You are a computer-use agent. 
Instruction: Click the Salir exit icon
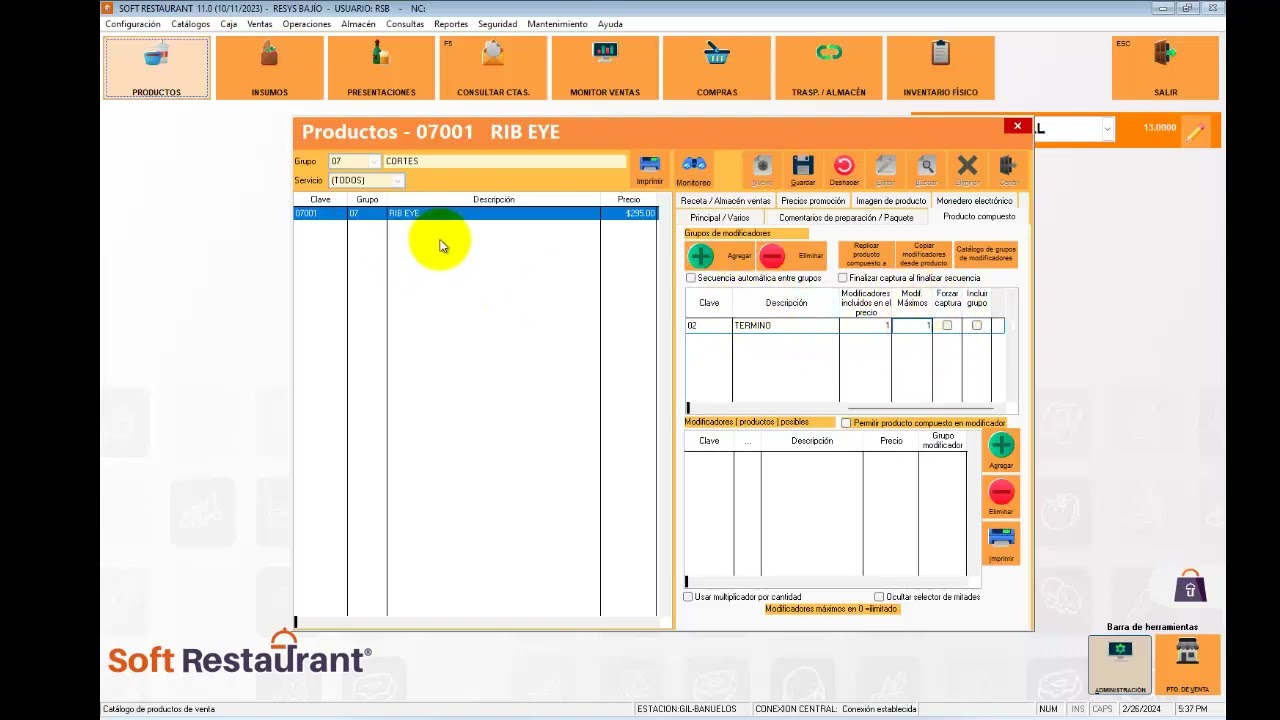click(1166, 68)
